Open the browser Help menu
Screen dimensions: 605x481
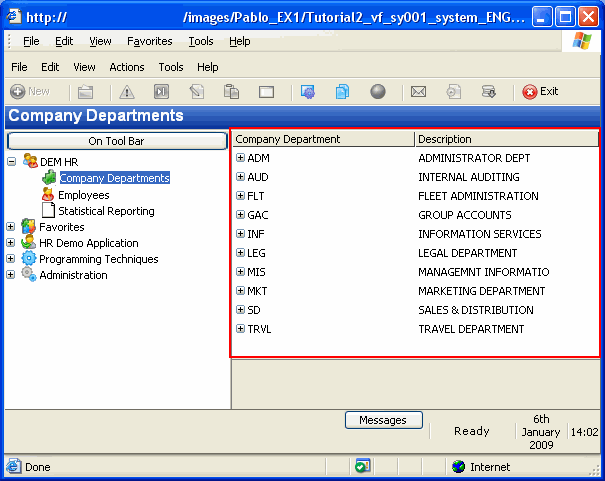(x=240, y=41)
